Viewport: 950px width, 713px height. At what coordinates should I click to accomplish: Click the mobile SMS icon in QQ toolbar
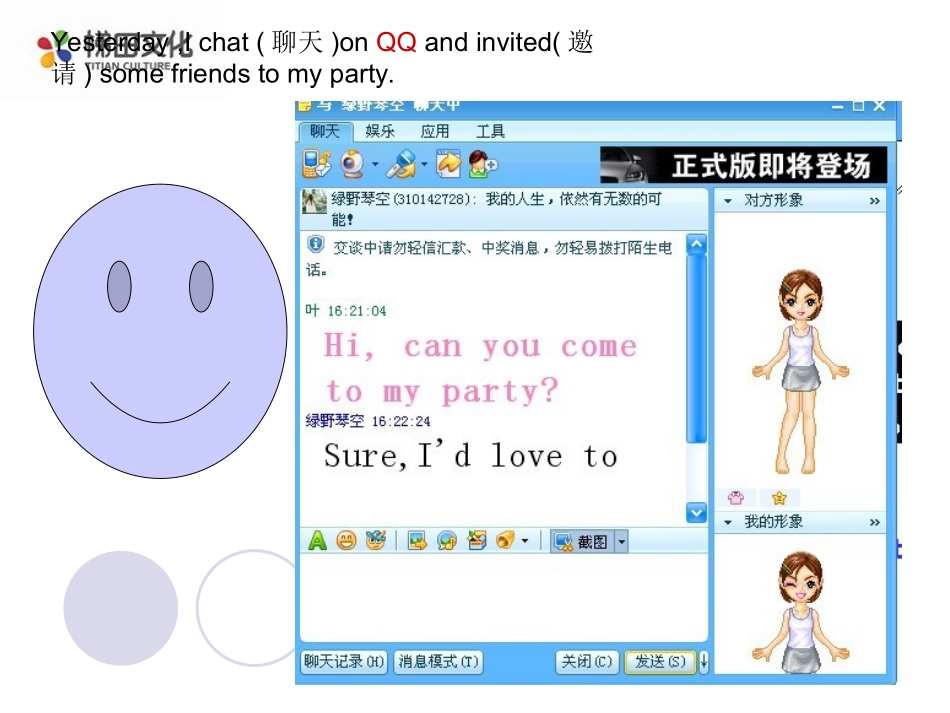click(316, 164)
